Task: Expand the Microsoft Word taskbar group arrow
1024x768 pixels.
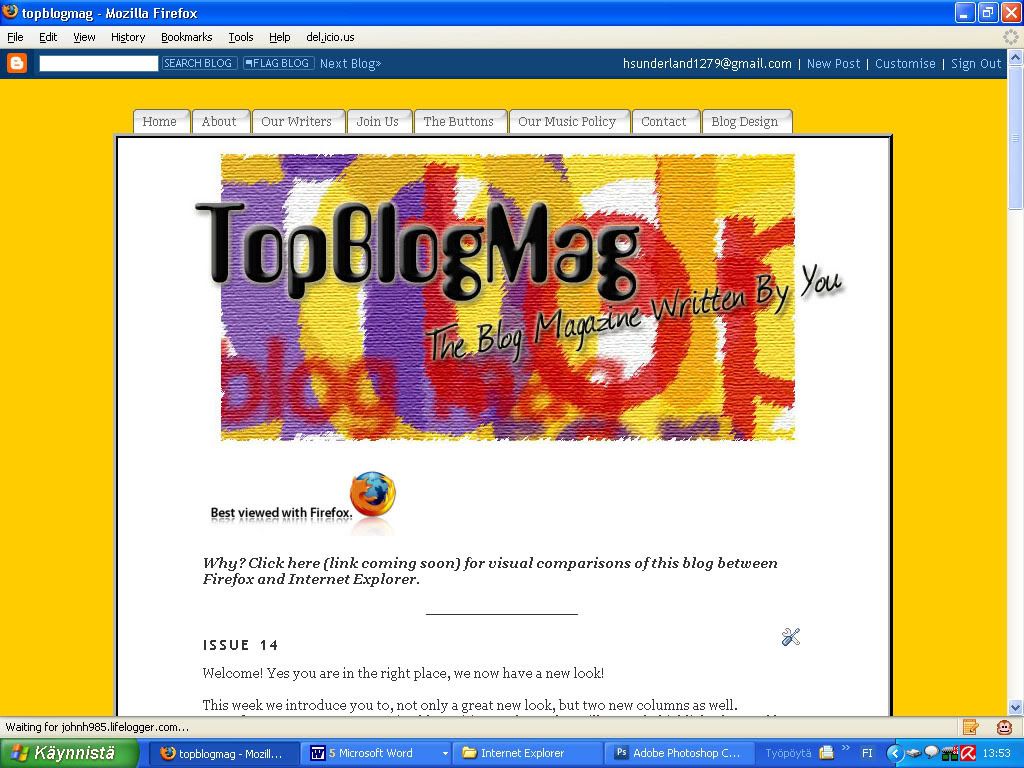Action: pos(445,754)
